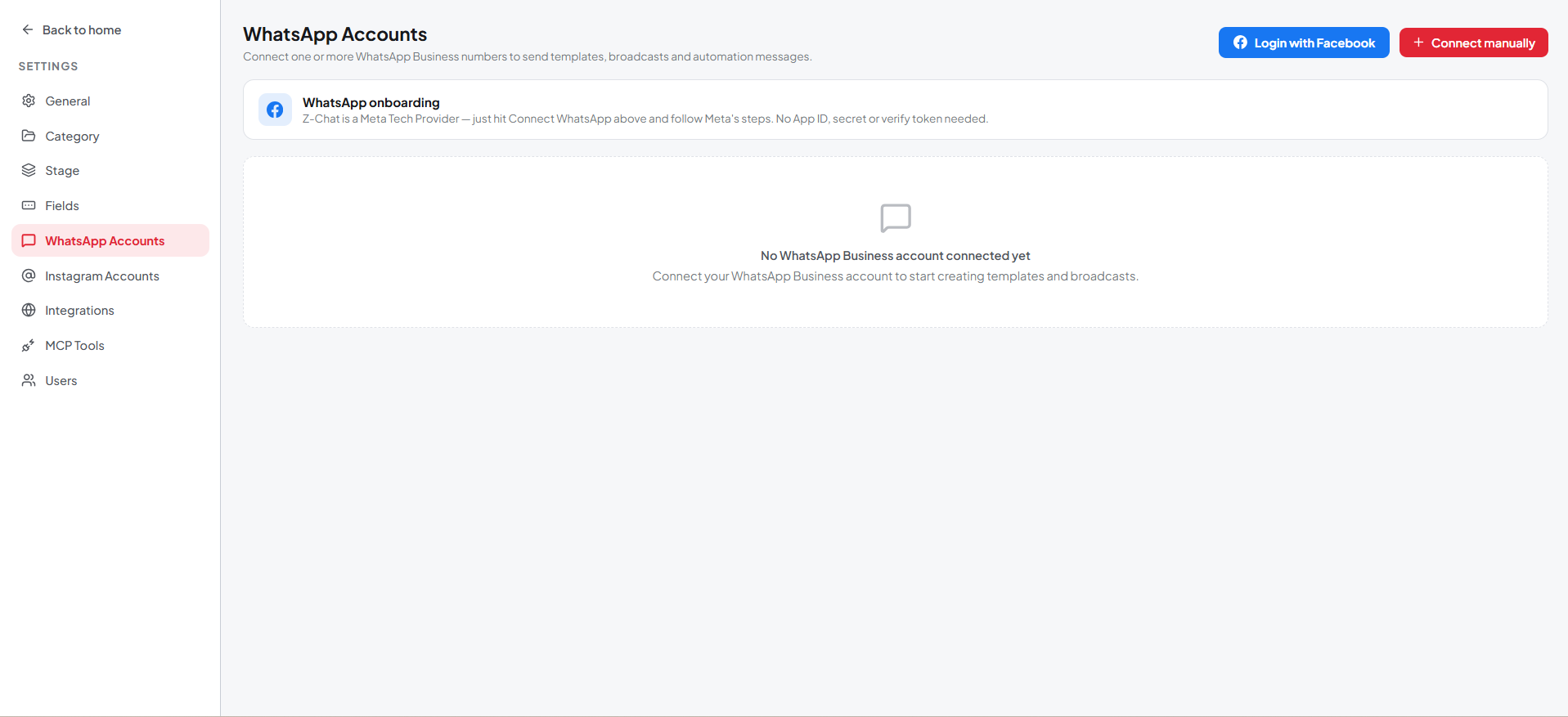Click the Category folder icon
Screen dimensions: 1568x717
click(x=29, y=136)
